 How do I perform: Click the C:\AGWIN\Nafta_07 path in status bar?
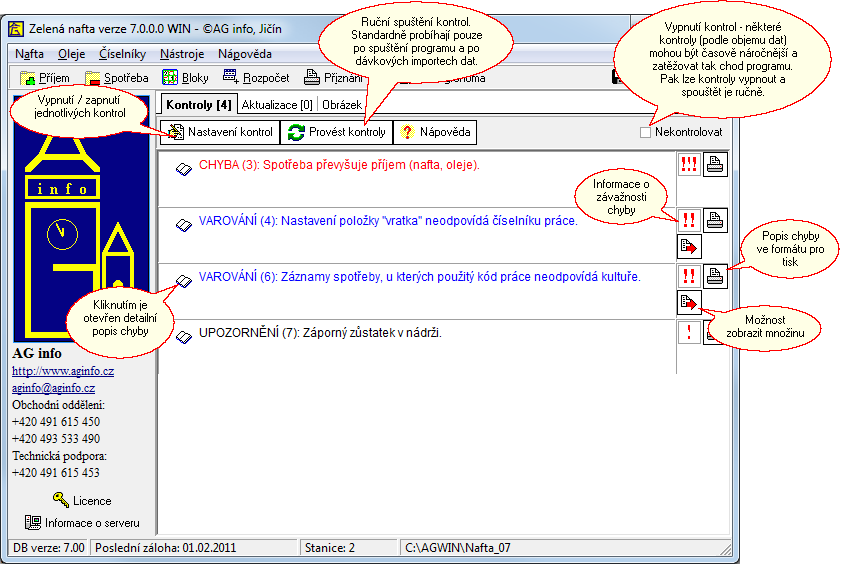click(458, 548)
